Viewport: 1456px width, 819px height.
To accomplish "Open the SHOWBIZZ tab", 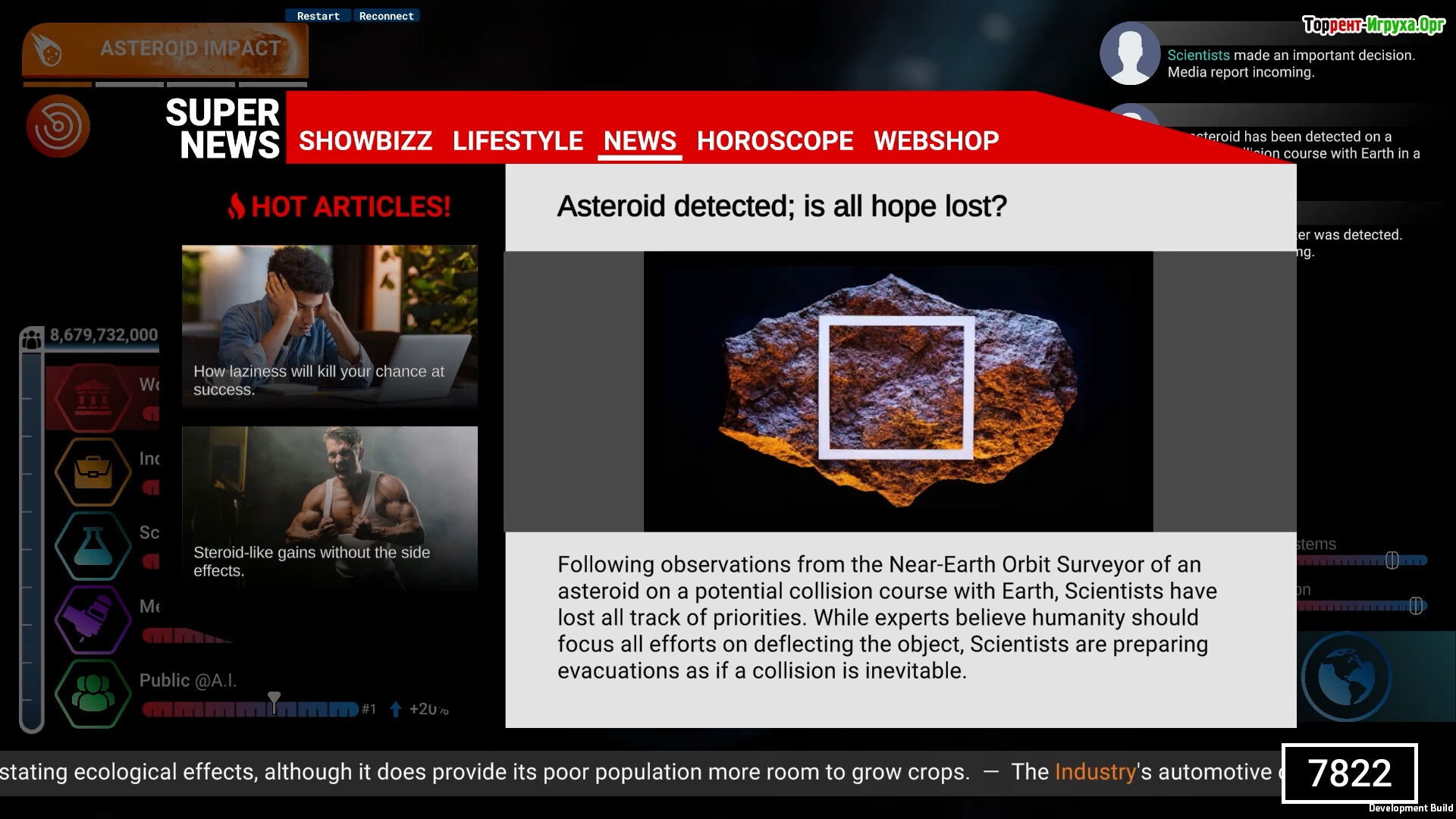I will click(x=365, y=141).
